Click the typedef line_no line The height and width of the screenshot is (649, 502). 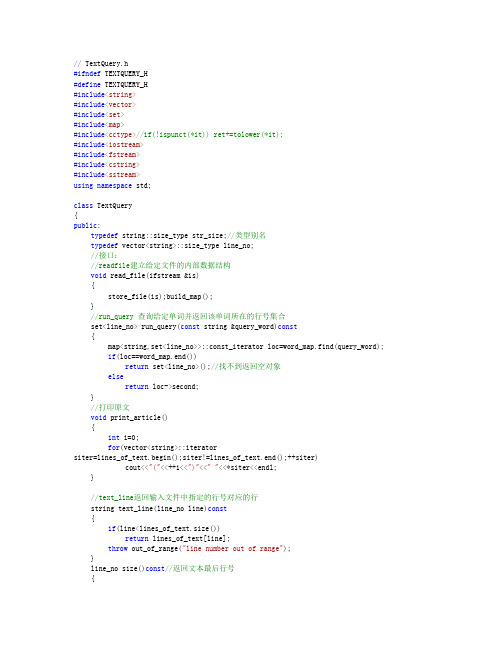pyautogui.click(x=172, y=245)
